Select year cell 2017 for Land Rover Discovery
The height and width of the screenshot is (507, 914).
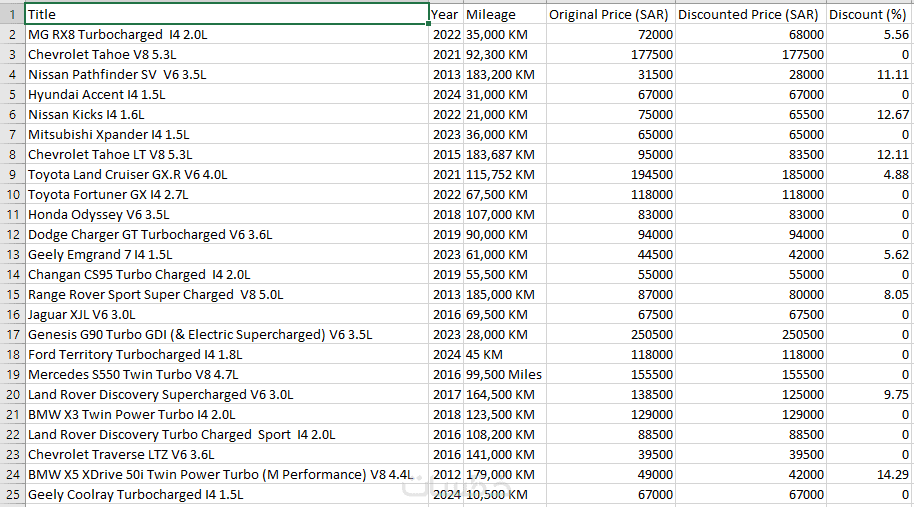pos(446,395)
